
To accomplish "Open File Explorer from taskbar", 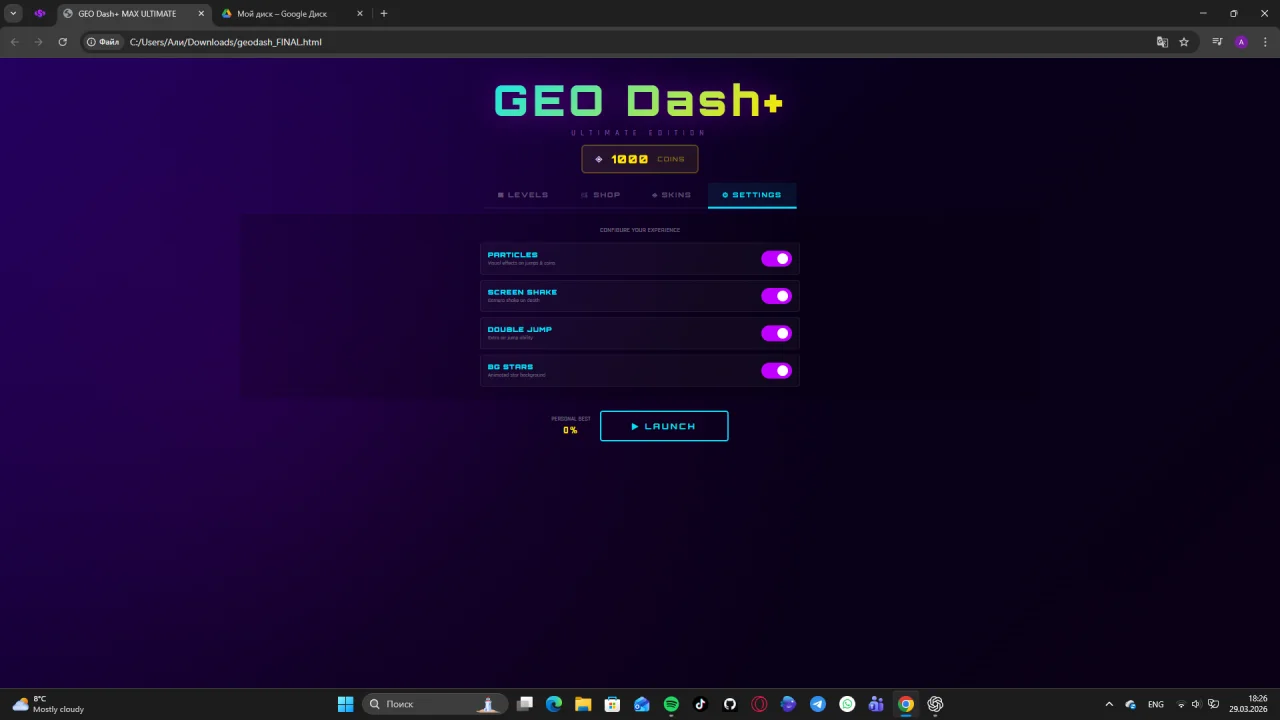I will click(583, 704).
